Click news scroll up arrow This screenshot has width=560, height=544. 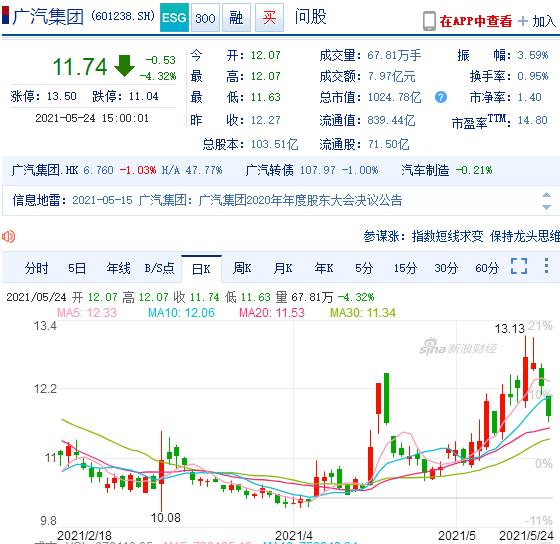546,195
